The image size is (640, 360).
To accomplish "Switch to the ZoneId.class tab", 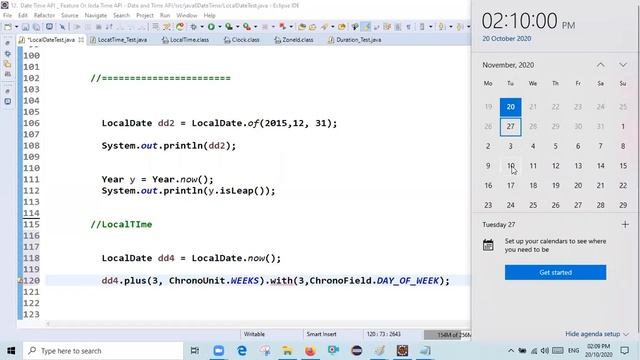I will (294, 40).
